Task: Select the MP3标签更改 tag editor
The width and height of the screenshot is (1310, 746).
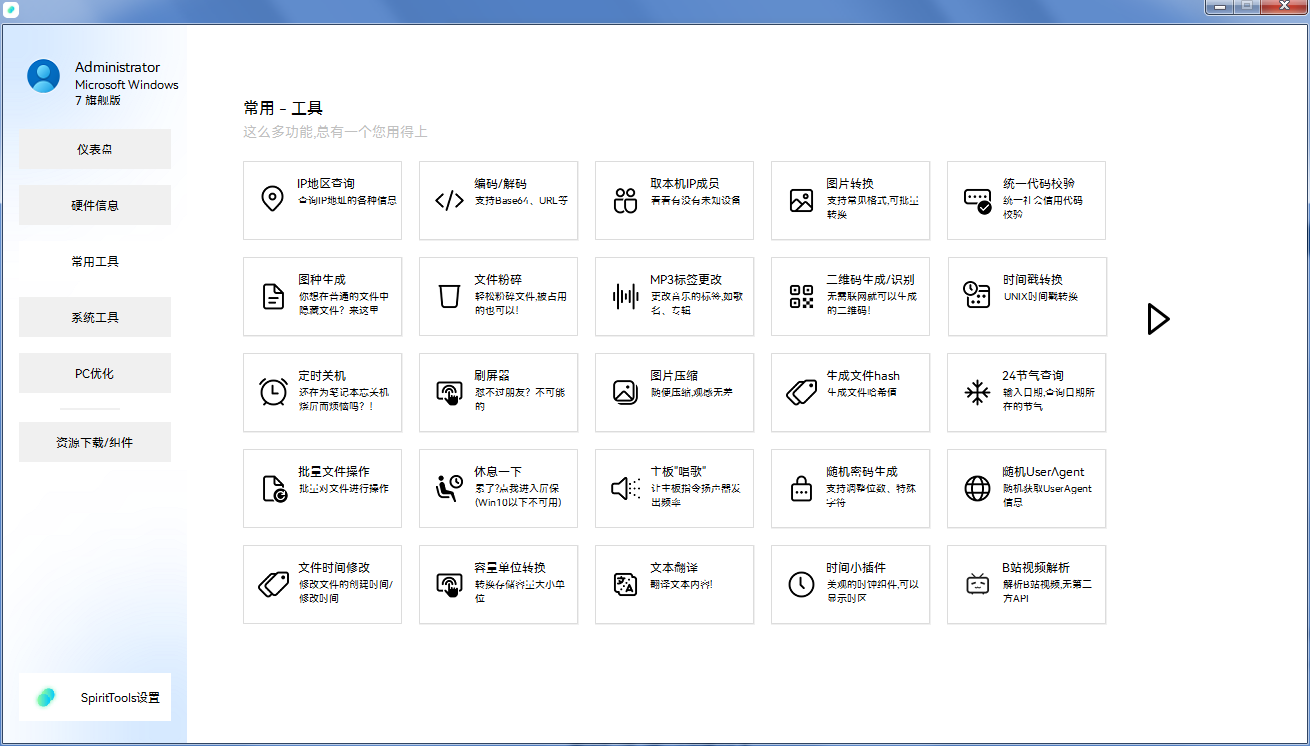Action: (x=674, y=296)
